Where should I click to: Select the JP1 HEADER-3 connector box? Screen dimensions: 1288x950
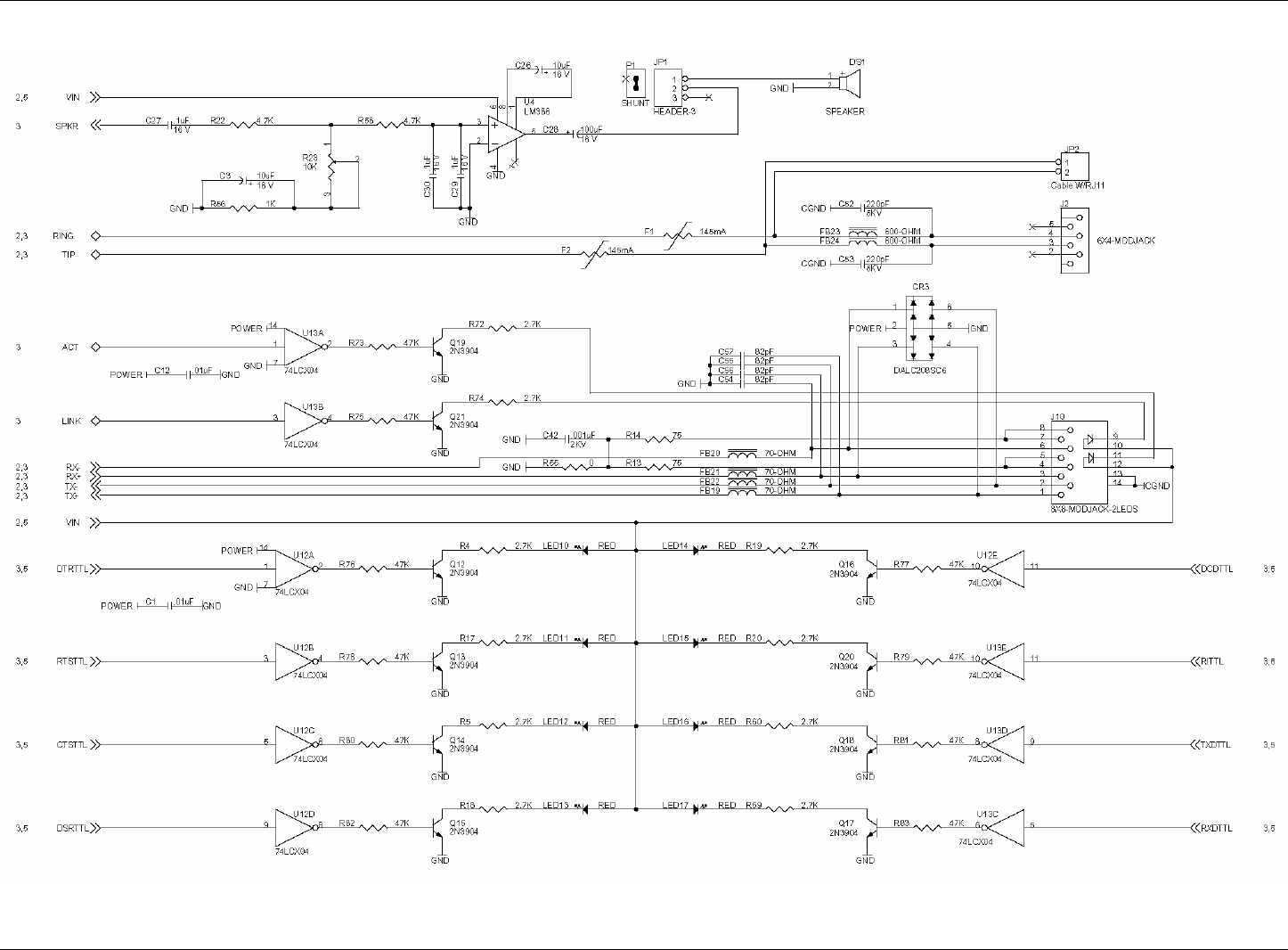coord(668,88)
